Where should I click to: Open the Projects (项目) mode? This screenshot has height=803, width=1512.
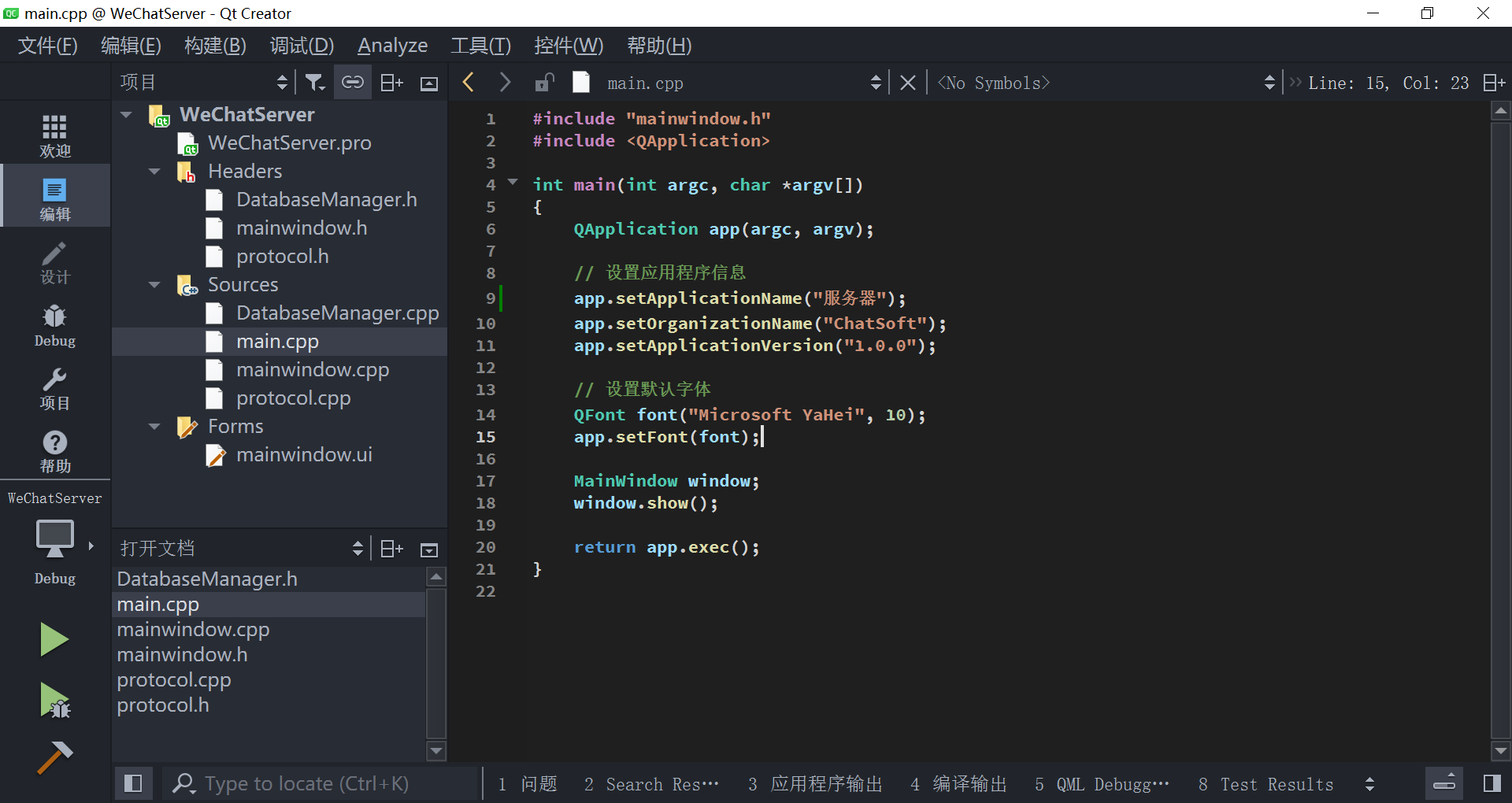coord(54,387)
